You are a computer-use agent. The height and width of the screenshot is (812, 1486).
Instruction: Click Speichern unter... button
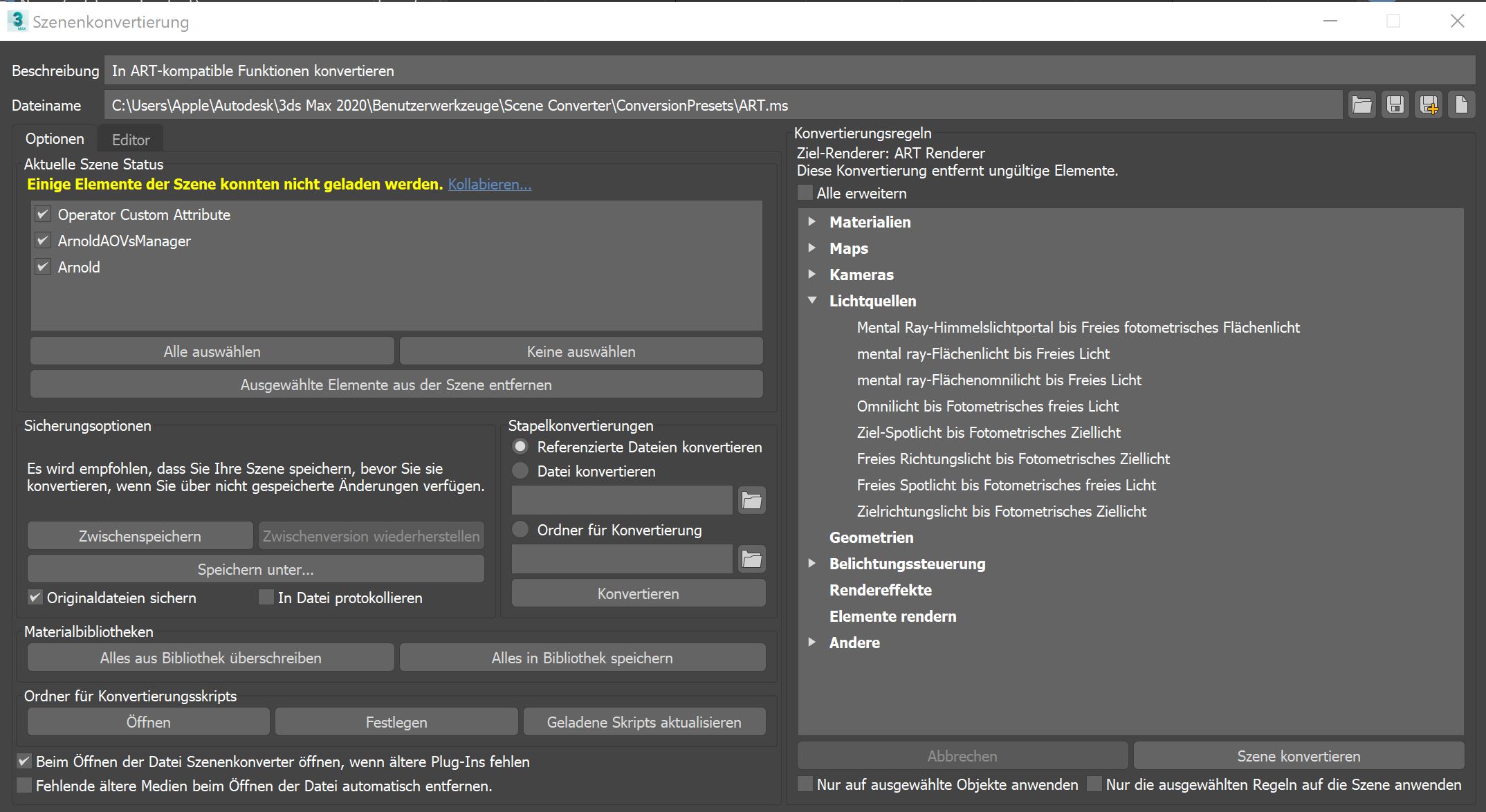pyautogui.click(x=256, y=569)
